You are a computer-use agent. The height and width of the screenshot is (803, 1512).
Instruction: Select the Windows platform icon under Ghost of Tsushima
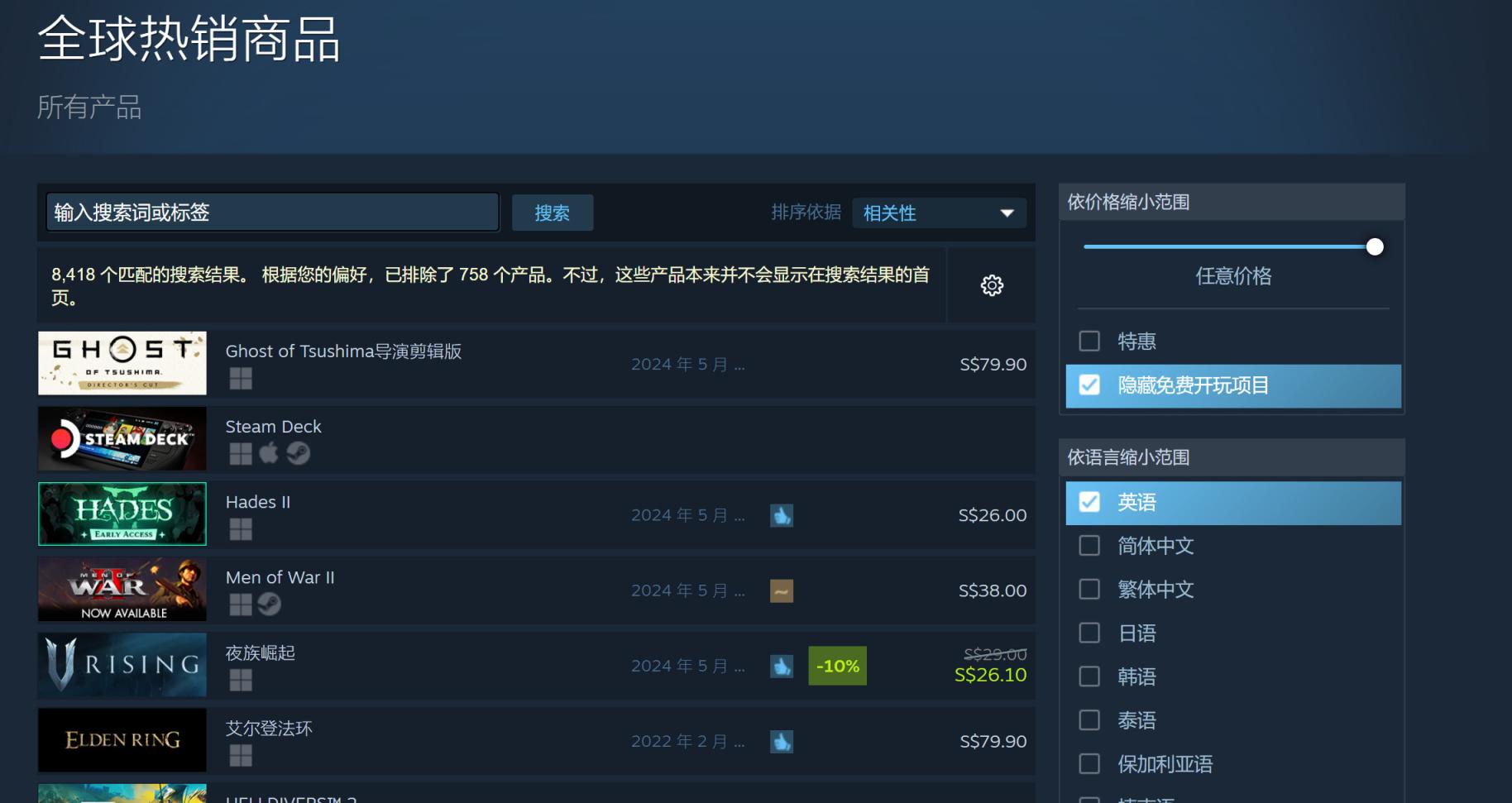(241, 378)
